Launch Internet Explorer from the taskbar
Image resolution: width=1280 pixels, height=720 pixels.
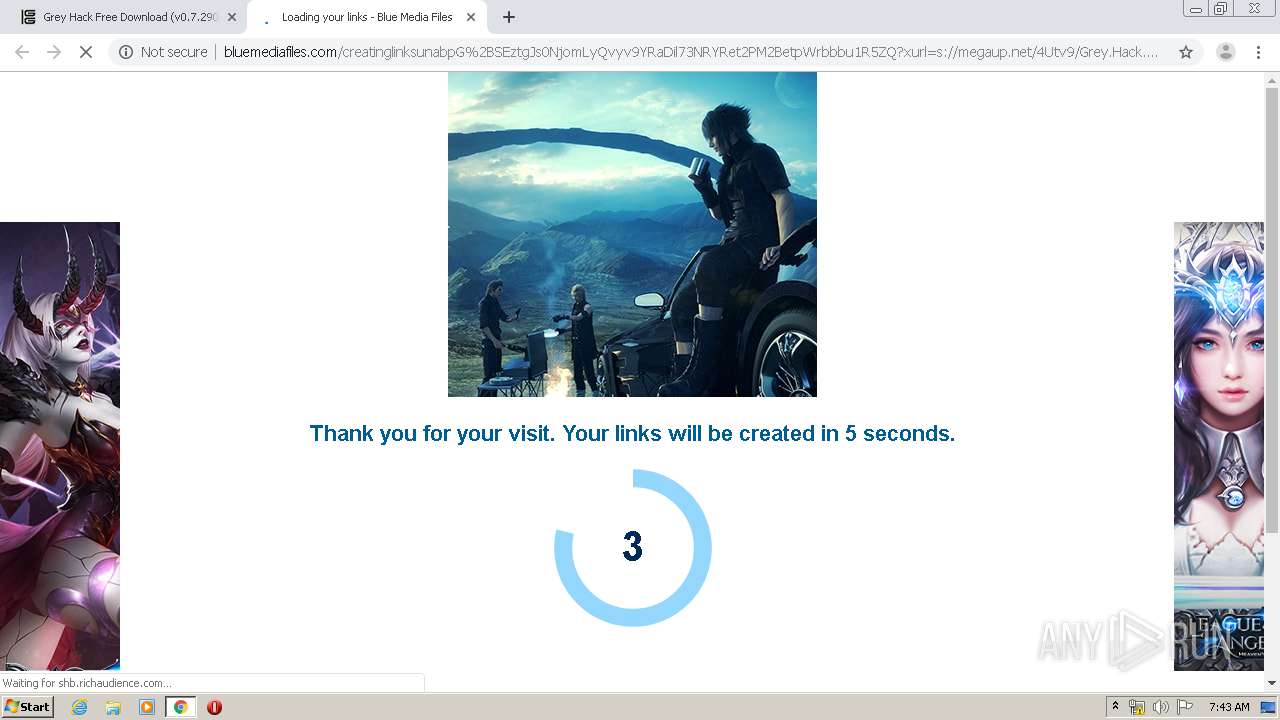(x=79, y=707)
